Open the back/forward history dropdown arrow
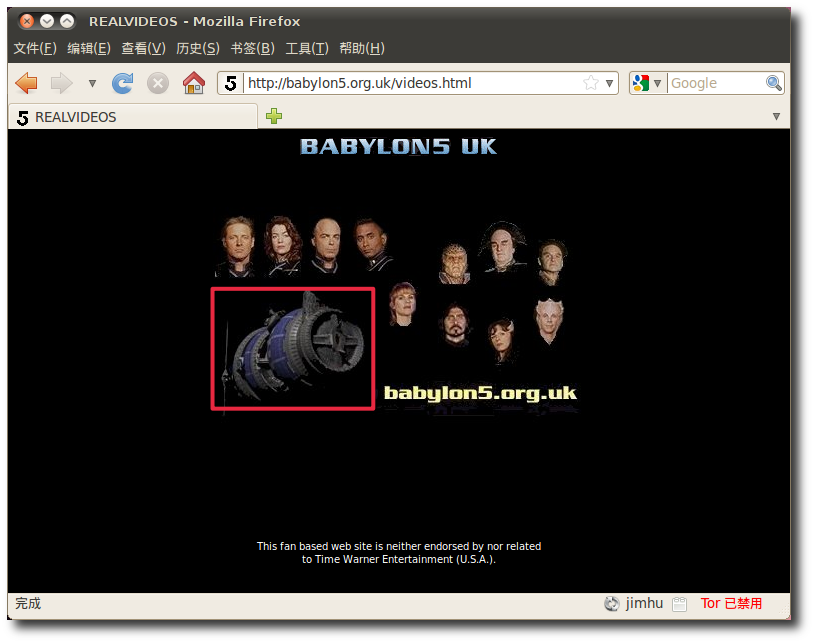This screenshot has width=814, height=643. 92,83
